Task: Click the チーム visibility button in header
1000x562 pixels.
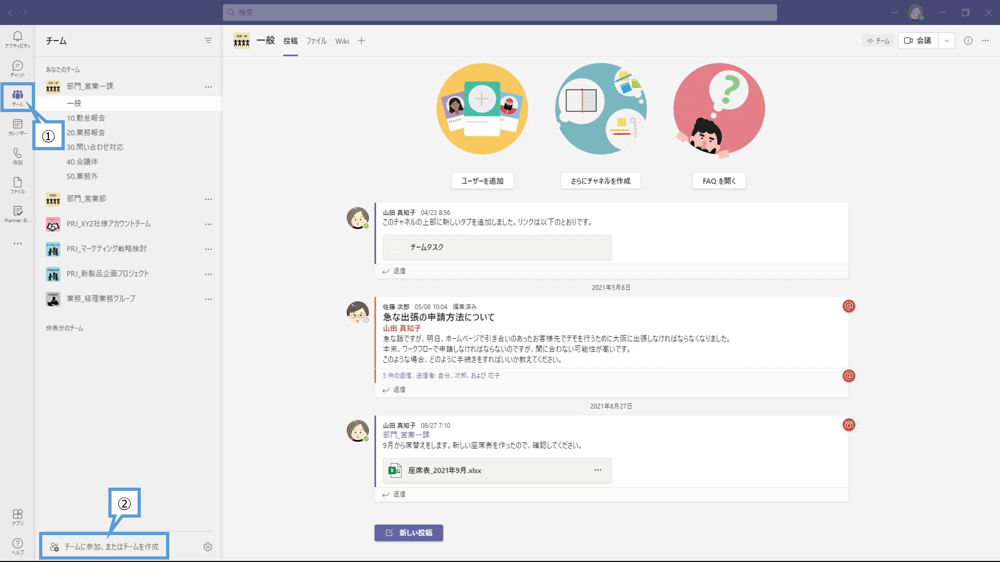Action: click(878, 41)
